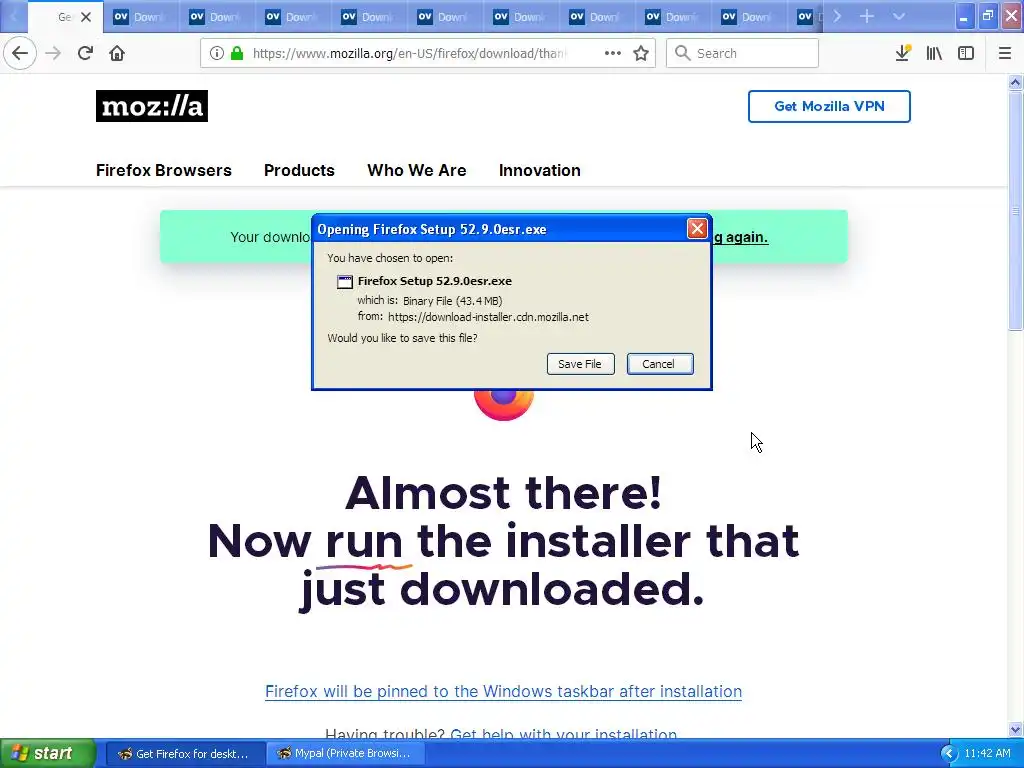Open Who We Are navigation menu
The width and height of the screenshot is (1024, 768).
point(417,170)
